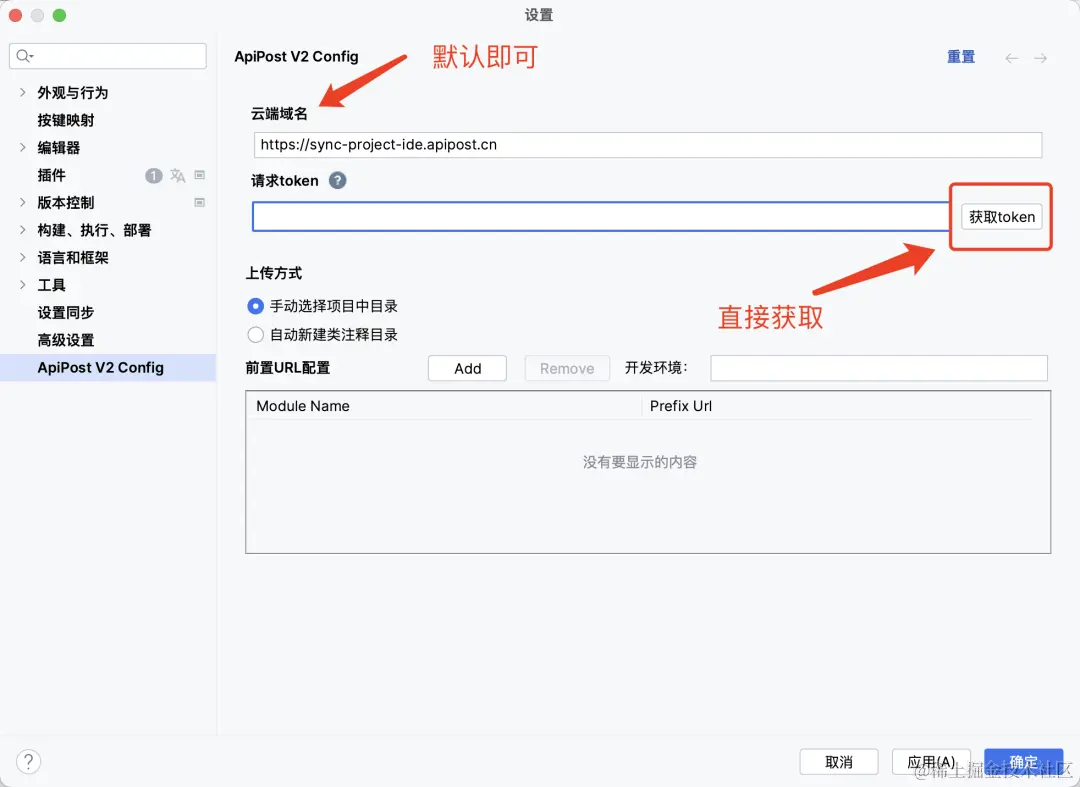Select 自动新建类注释目录 radio option
Viewport: 1080px width, 787px height.
click(256, 335)
